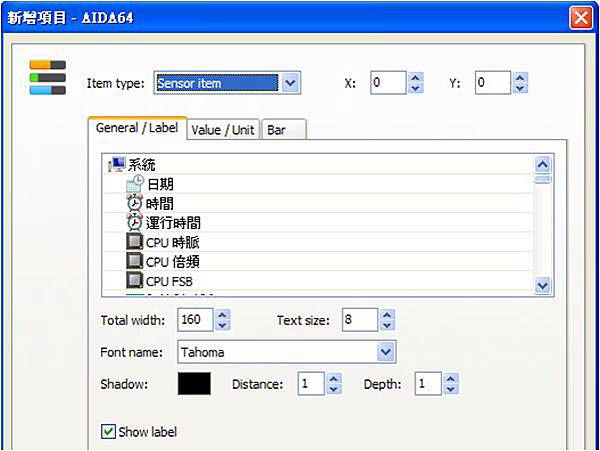Decrease the X value with down arrow

(x=416, y=88)
